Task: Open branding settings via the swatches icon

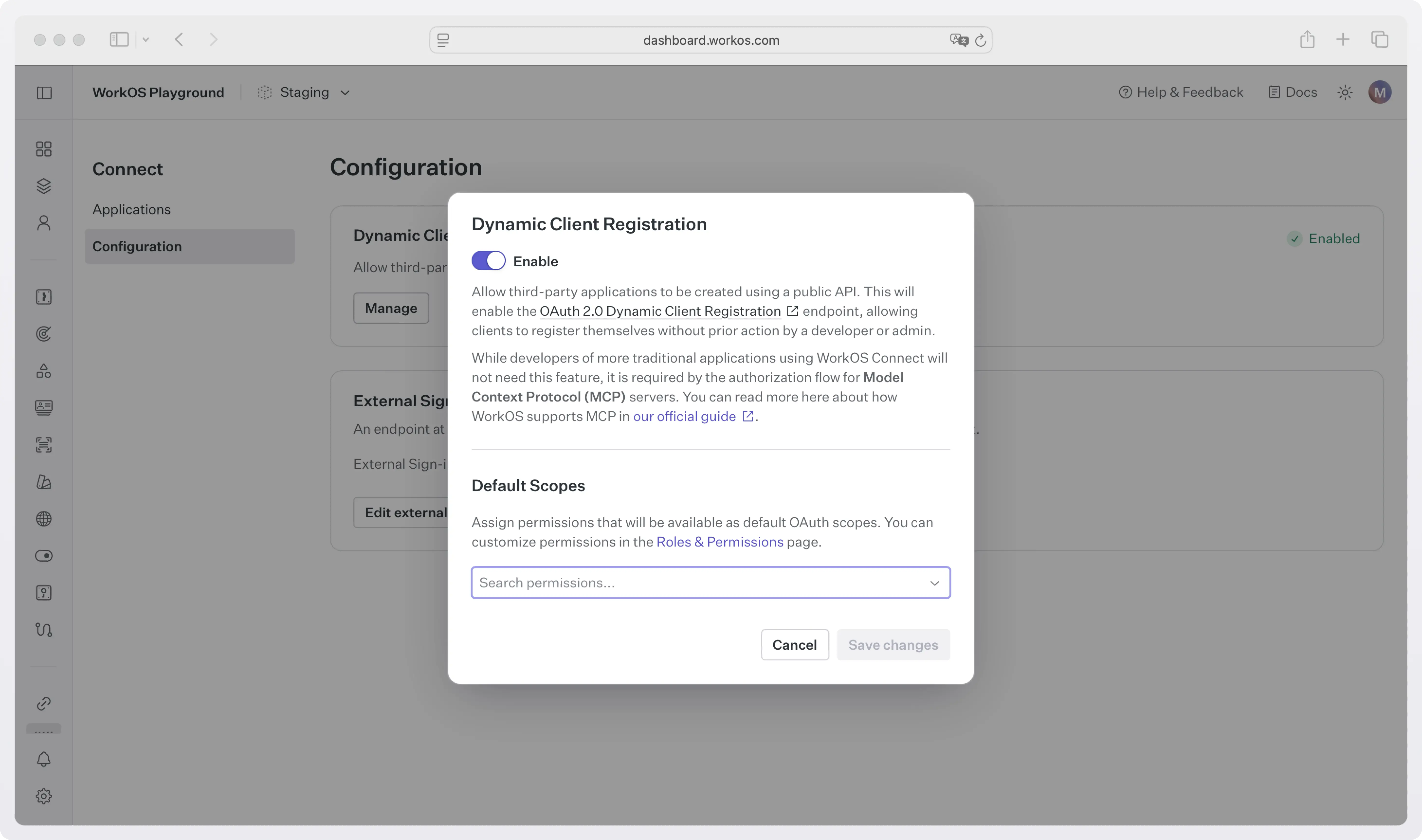Action: point(44,482)
